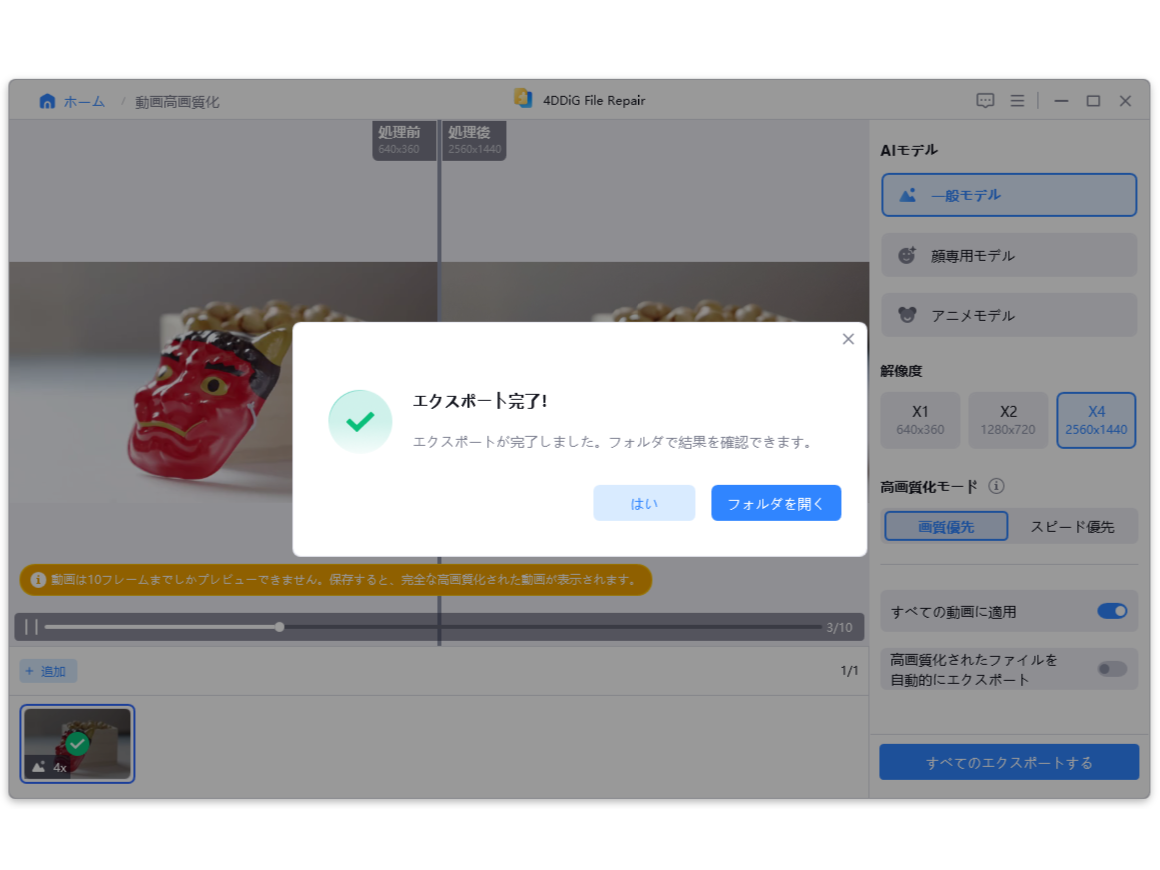The width and height of the screenshot is (1160, 870).
Task: Close the export complete dialog
Action: [848, 339]
